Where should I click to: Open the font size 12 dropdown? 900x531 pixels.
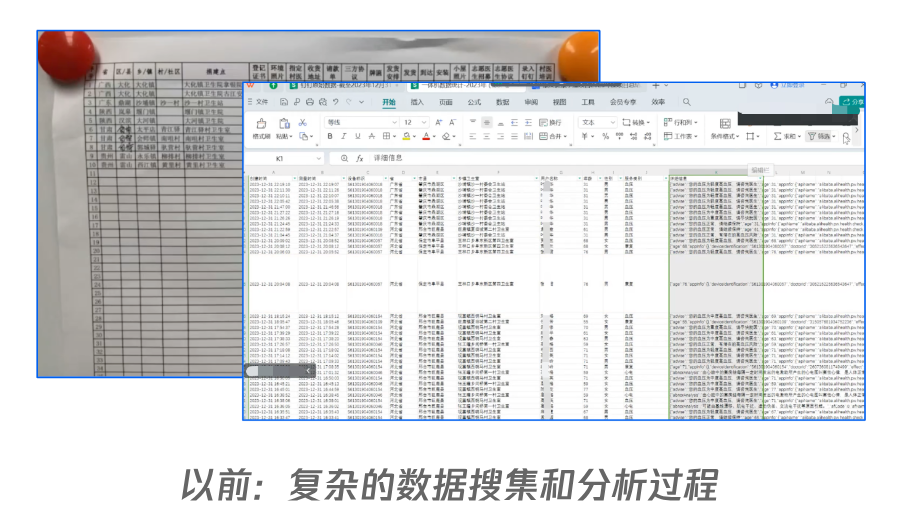[415, 122]
